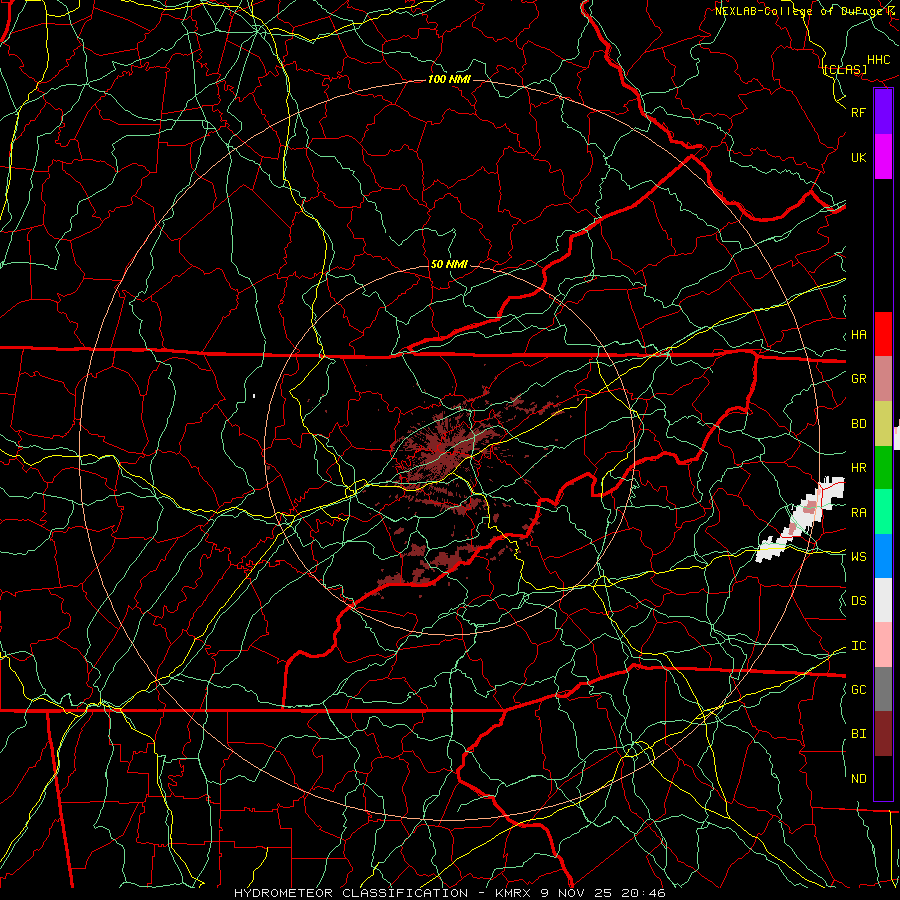Click the red HA hail color swatch
Viewport: 900px width, 900px height.
[x=883, y=334]
